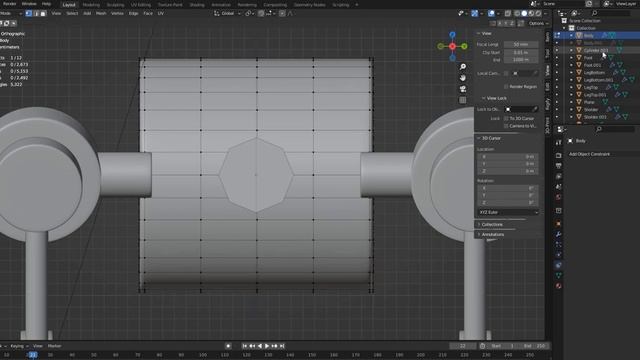Open the Vertex menu

pyautogui.click(x=117, y=13)
